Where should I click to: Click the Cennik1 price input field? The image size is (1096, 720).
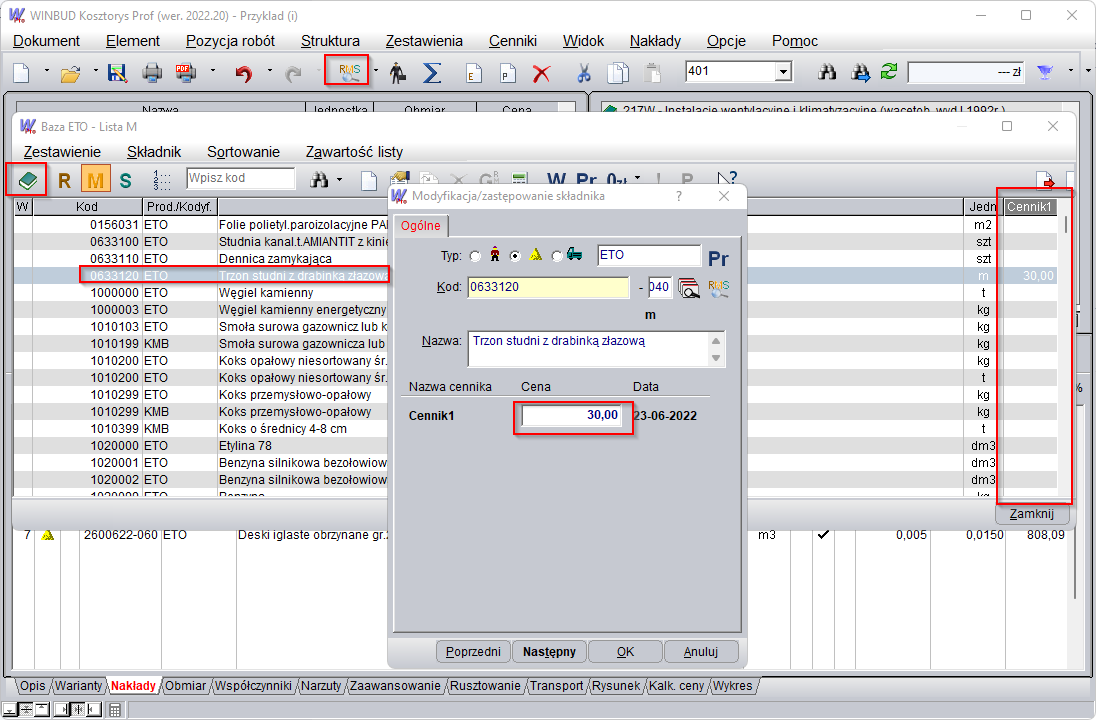pyautogui.click(x=574, y=415)
